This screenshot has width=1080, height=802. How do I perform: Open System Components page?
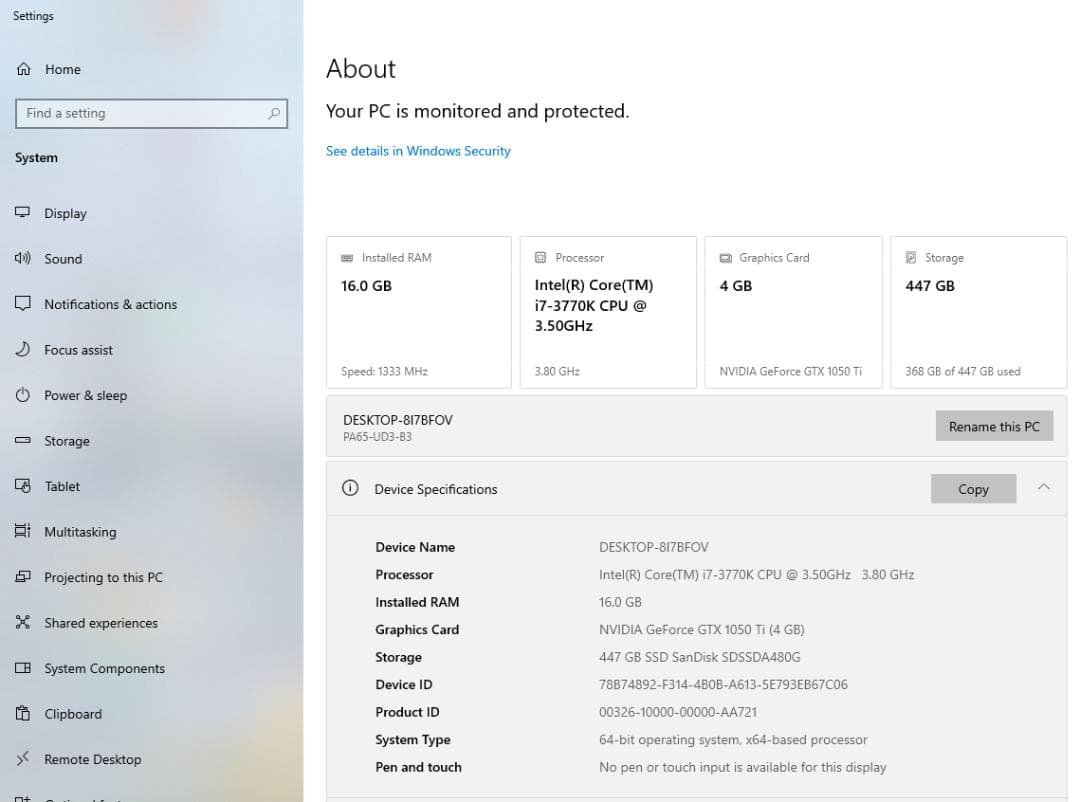coord(104,668)
